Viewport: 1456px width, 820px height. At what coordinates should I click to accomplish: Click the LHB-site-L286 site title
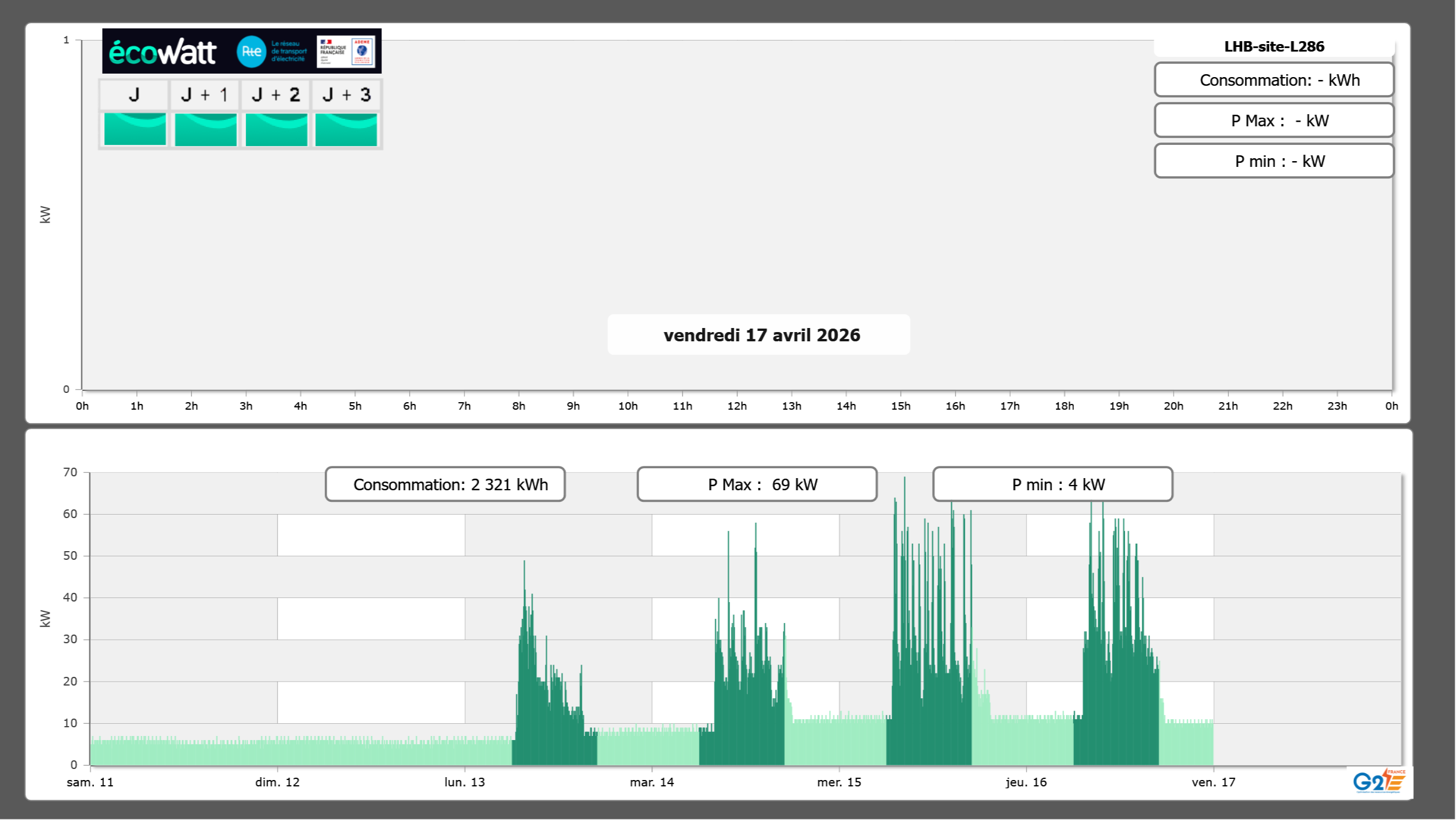pyautogui.click(x=1273, y=46)
